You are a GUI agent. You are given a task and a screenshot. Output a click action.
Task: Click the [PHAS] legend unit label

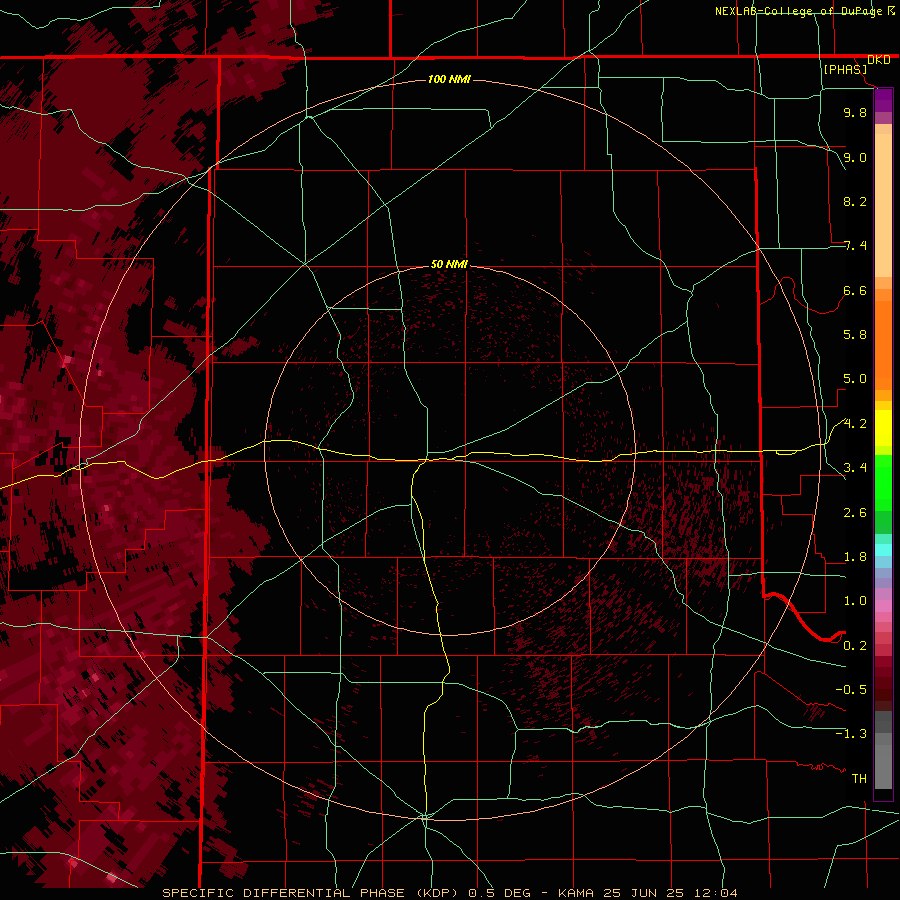point(845,69)
